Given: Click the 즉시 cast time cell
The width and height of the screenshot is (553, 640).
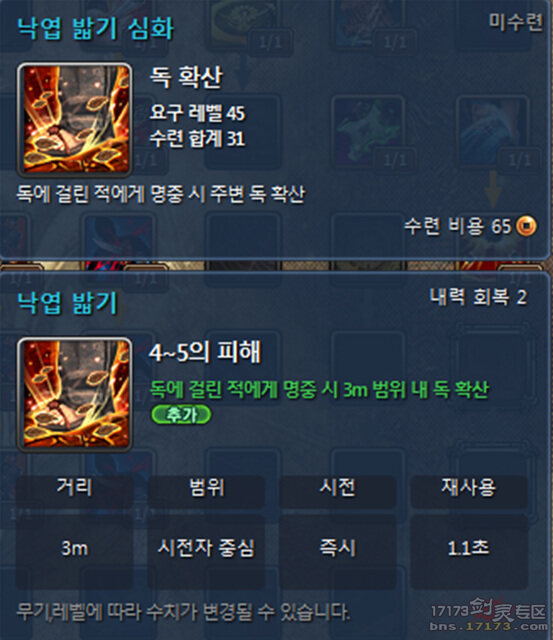Looking at the screenshot, I should (x=338, y=548).
